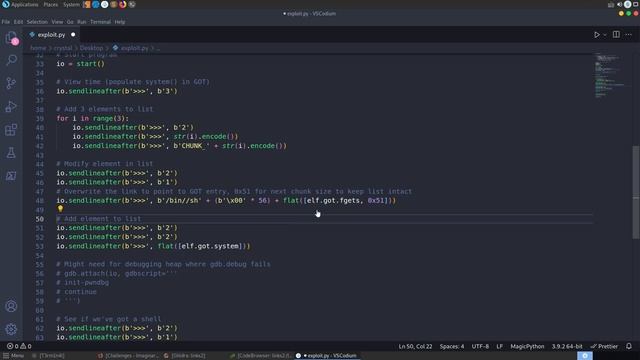Change end of line sequence LF
Viewport: 640px width, 360px height.
pyautogui.click(x=500, y=346)
